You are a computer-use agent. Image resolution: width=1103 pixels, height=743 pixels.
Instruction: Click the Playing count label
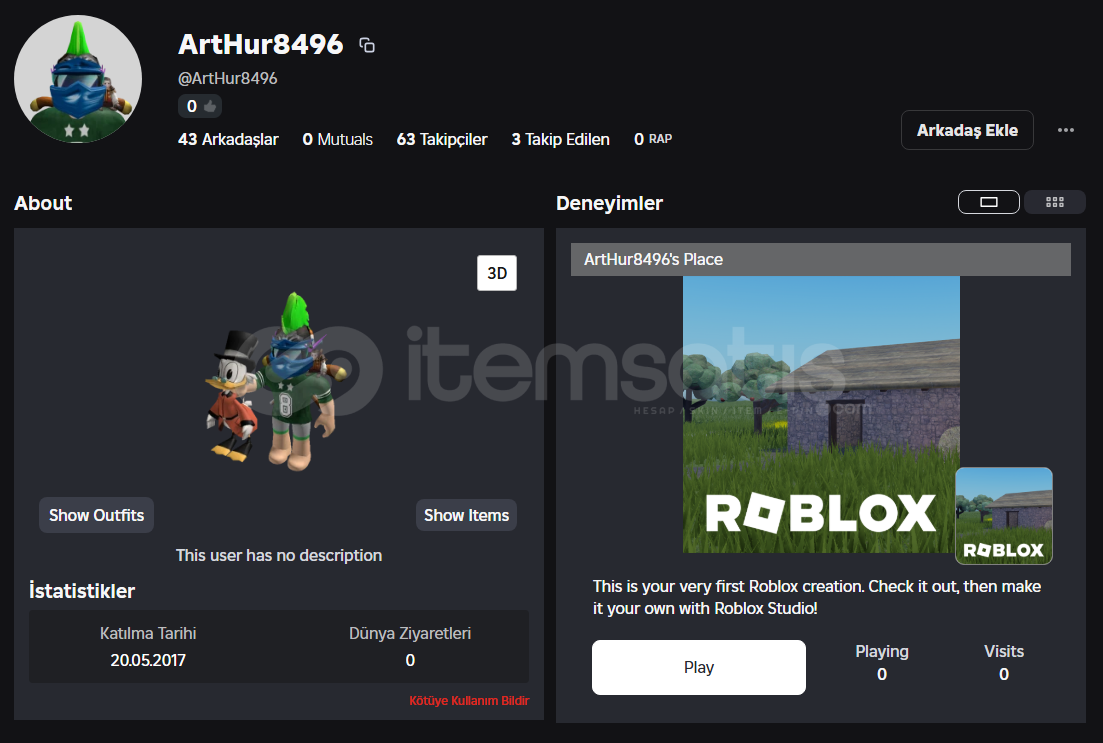(x=882, y=652)
